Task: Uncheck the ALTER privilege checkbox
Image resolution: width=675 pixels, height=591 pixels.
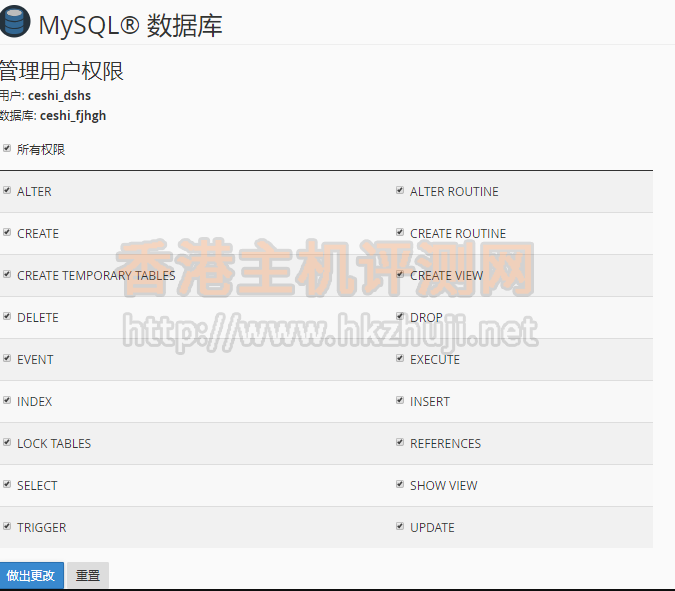Action: click(x=7, y=190)
